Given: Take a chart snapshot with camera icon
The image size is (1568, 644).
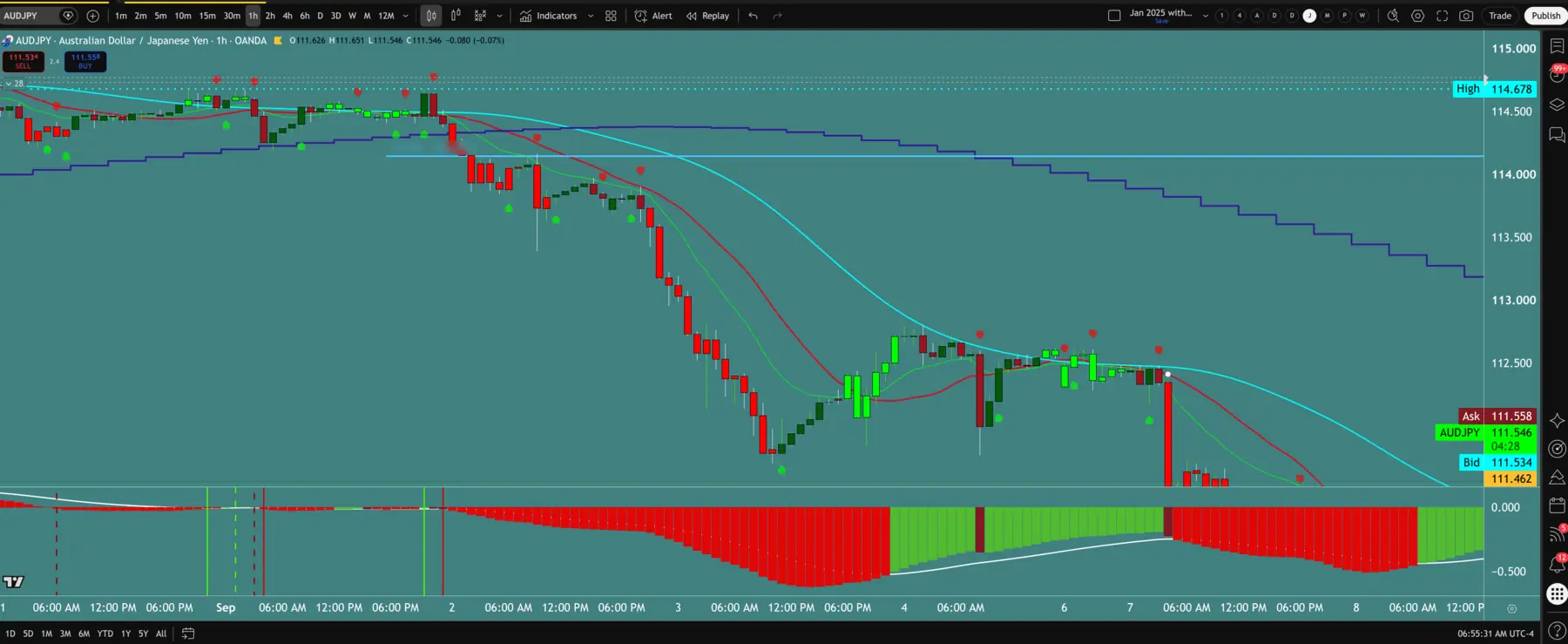Looking at the screenshot, I should click(x=1467, y=16).
